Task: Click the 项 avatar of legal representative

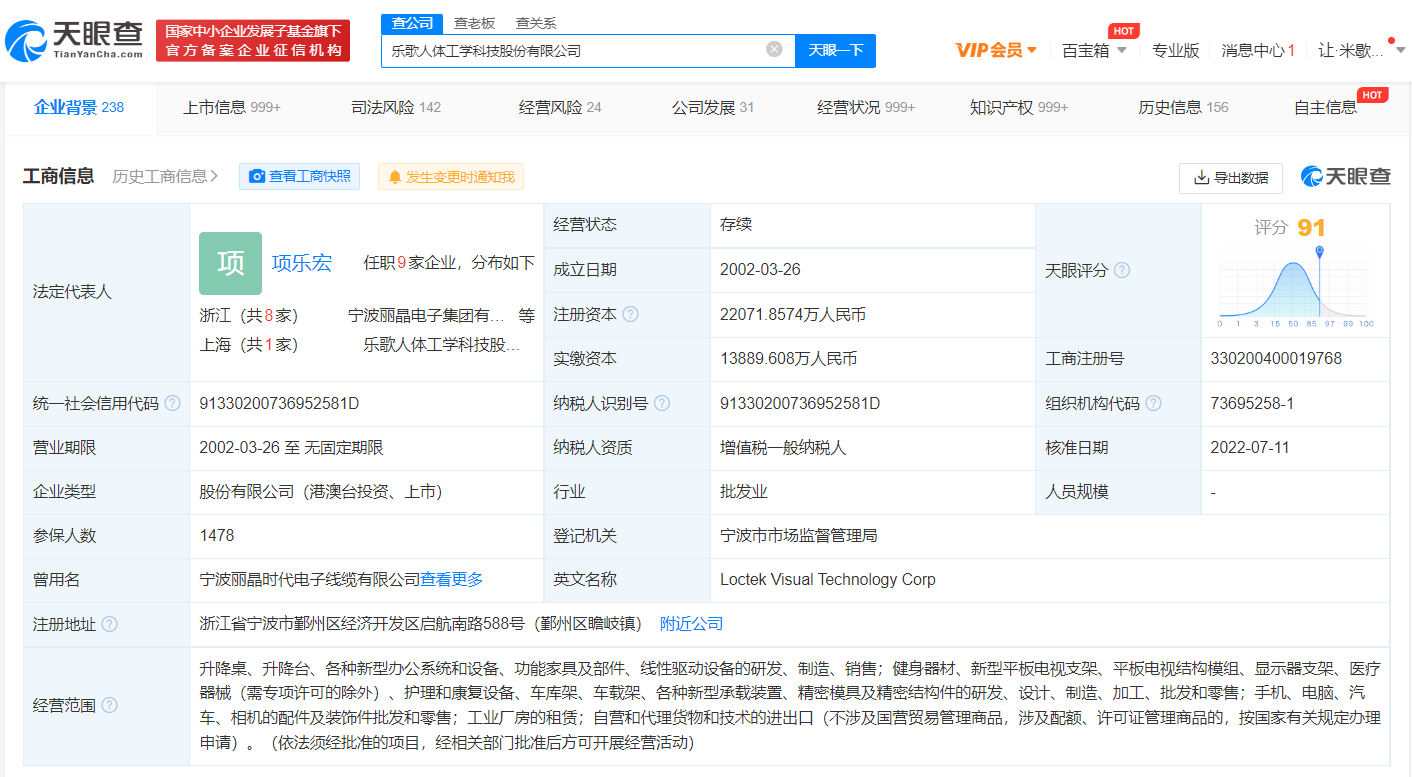Action: tap(230, 263)
